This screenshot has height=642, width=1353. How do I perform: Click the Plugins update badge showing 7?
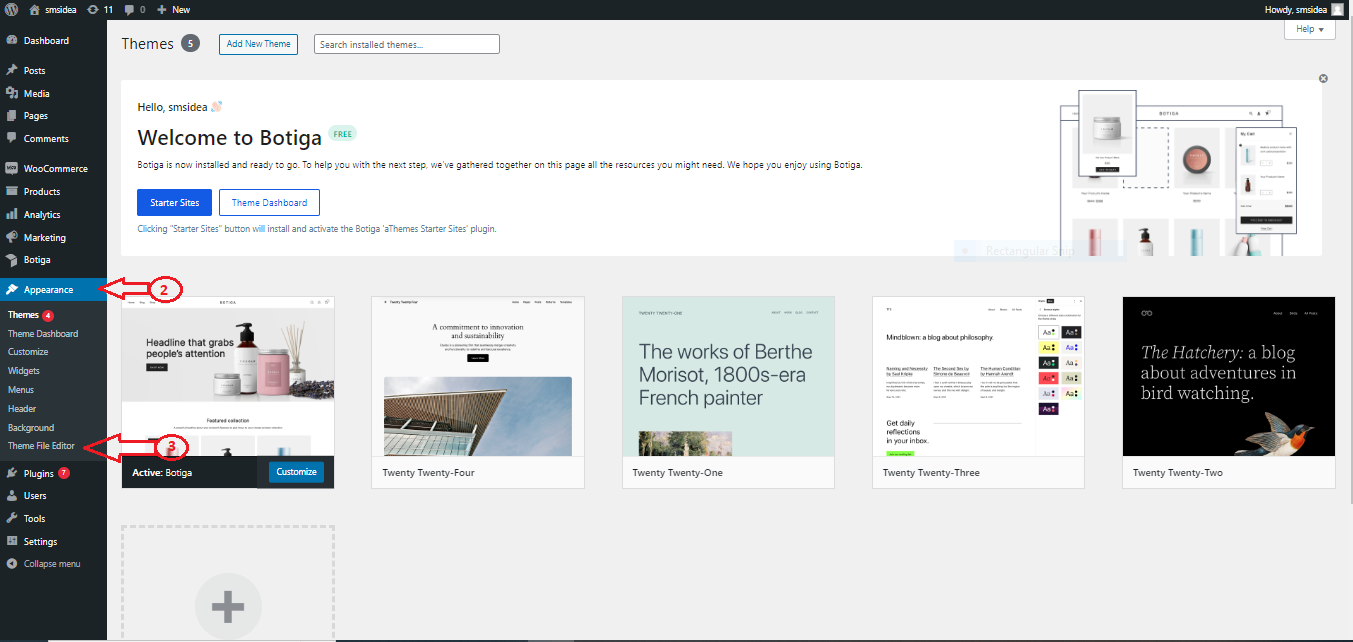coord(64,473)
